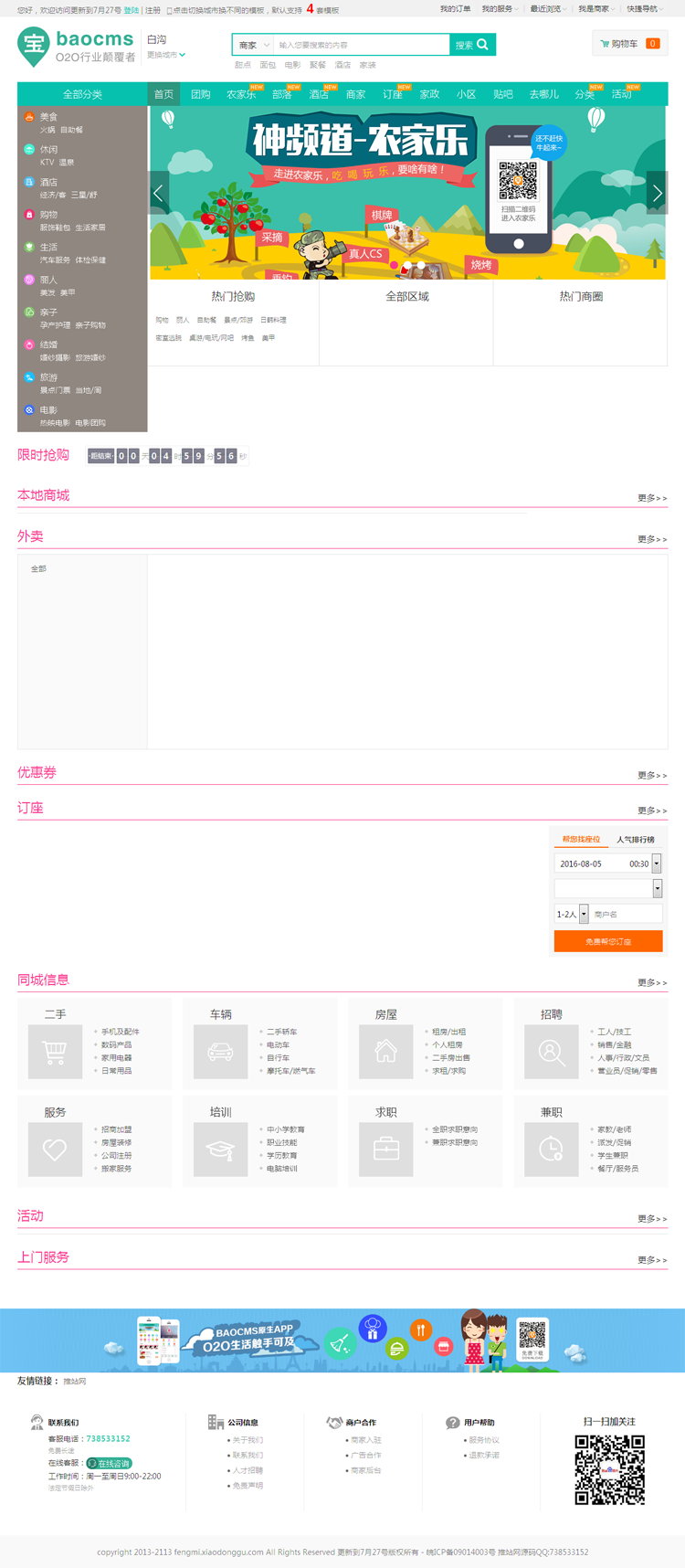Screen dimensions: 685x1568
Task: Click the 培训 graduation cap tile icon
Action: [x=220, y=1150]
